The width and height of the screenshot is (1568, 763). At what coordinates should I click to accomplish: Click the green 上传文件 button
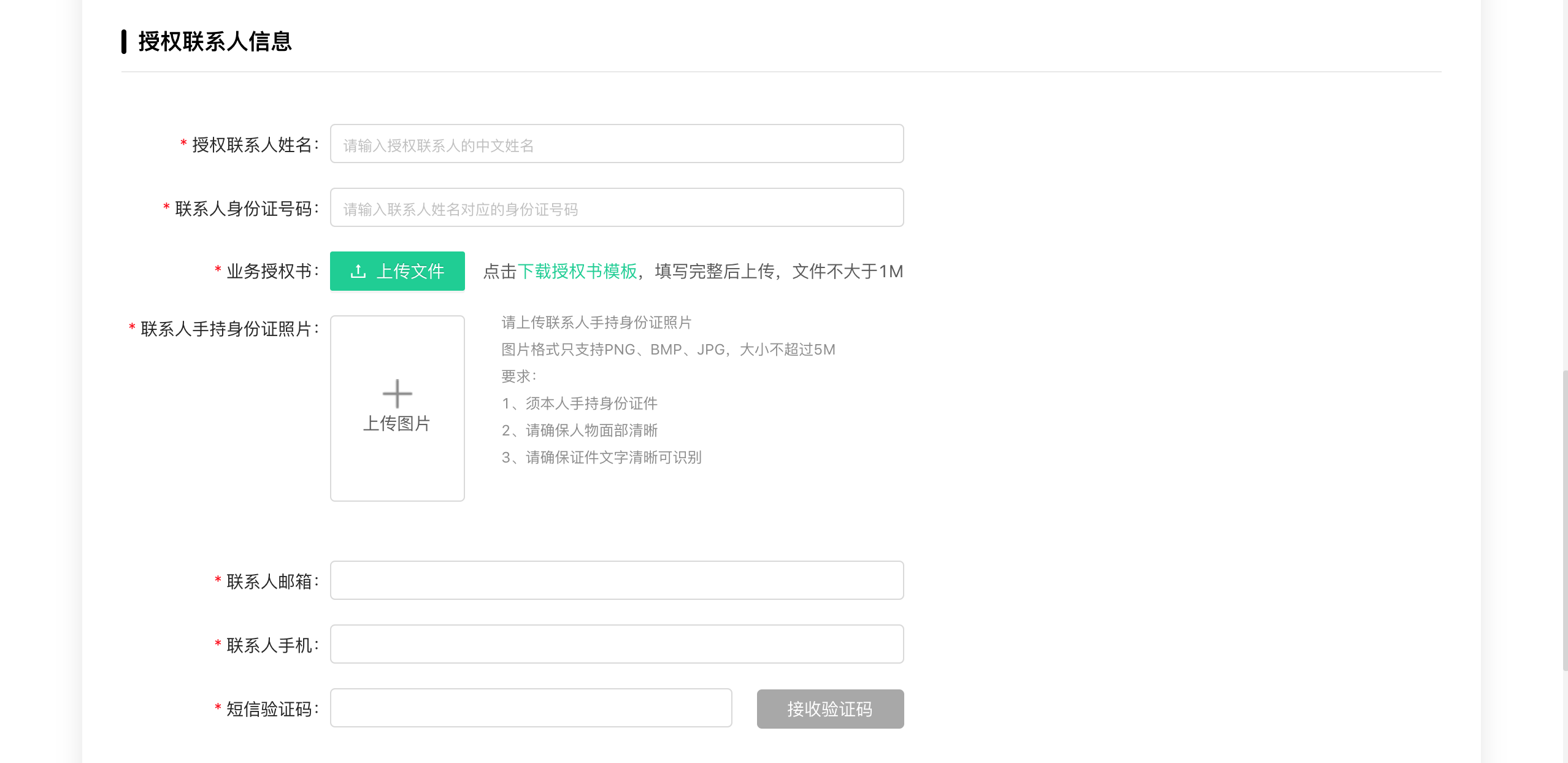point(398,271)
